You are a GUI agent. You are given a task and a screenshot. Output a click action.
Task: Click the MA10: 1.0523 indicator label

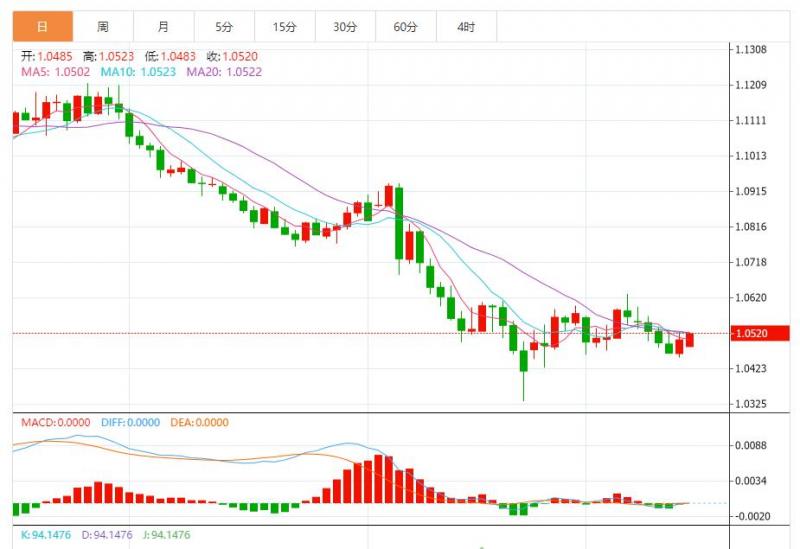(x=138, y=72)
